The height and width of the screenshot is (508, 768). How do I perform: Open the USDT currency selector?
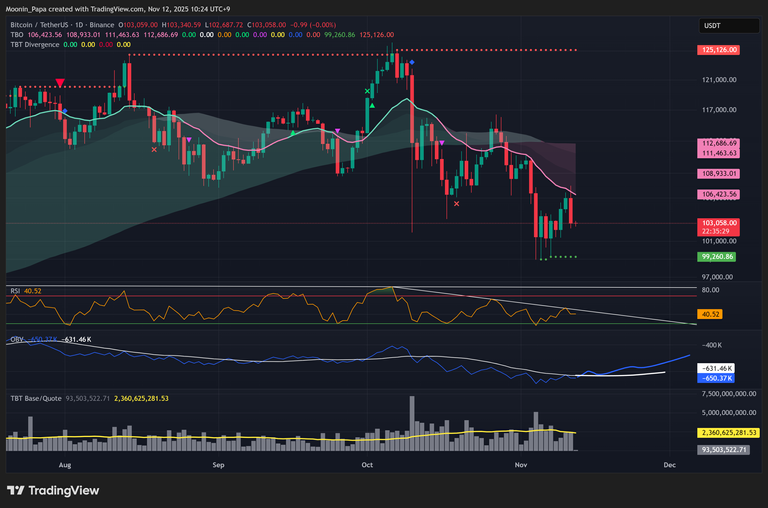coord(712,26)
